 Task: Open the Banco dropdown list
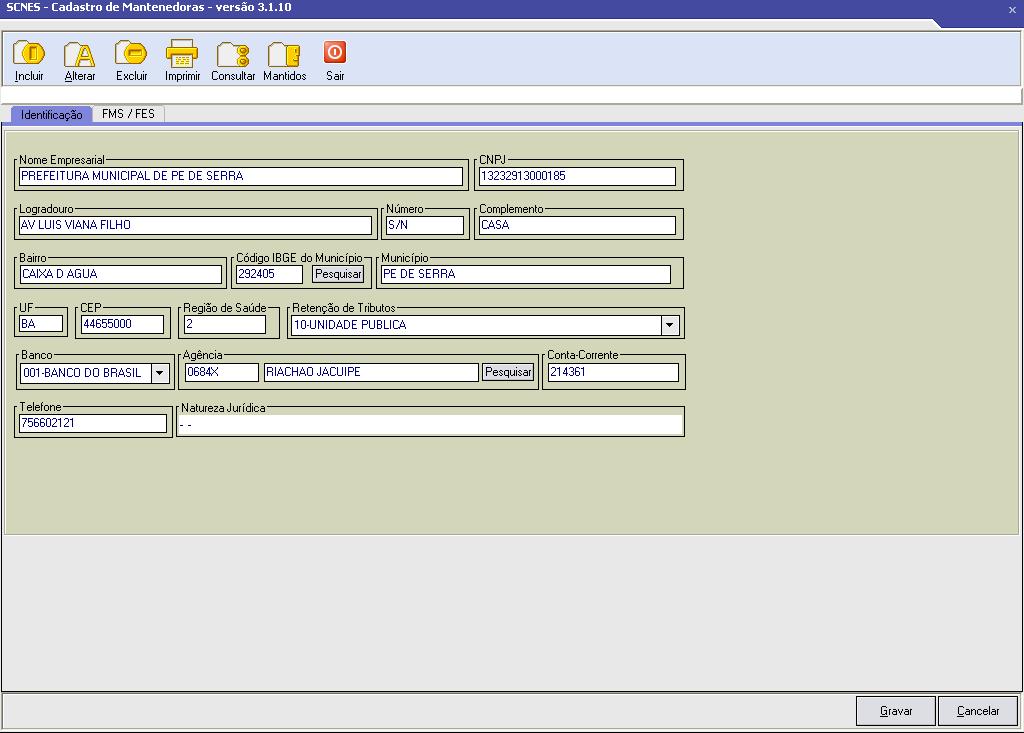(160, 373)
